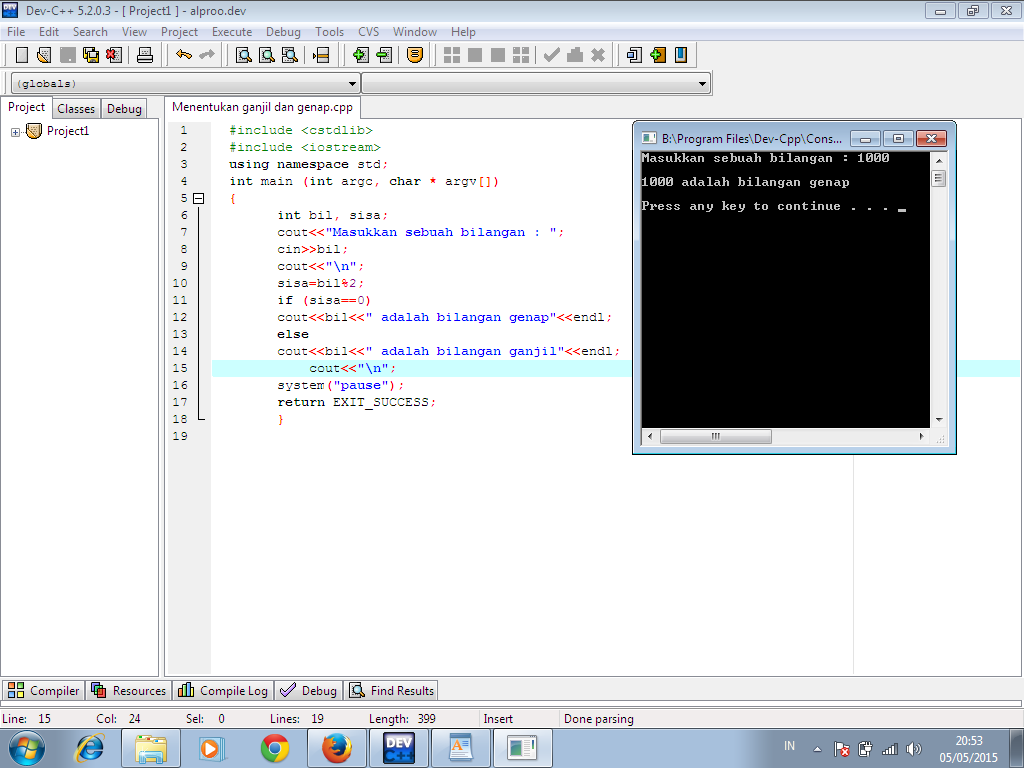
Task: Click the Project Options toolbar icon
Action: pyautogui.click(x=415, y=55)
